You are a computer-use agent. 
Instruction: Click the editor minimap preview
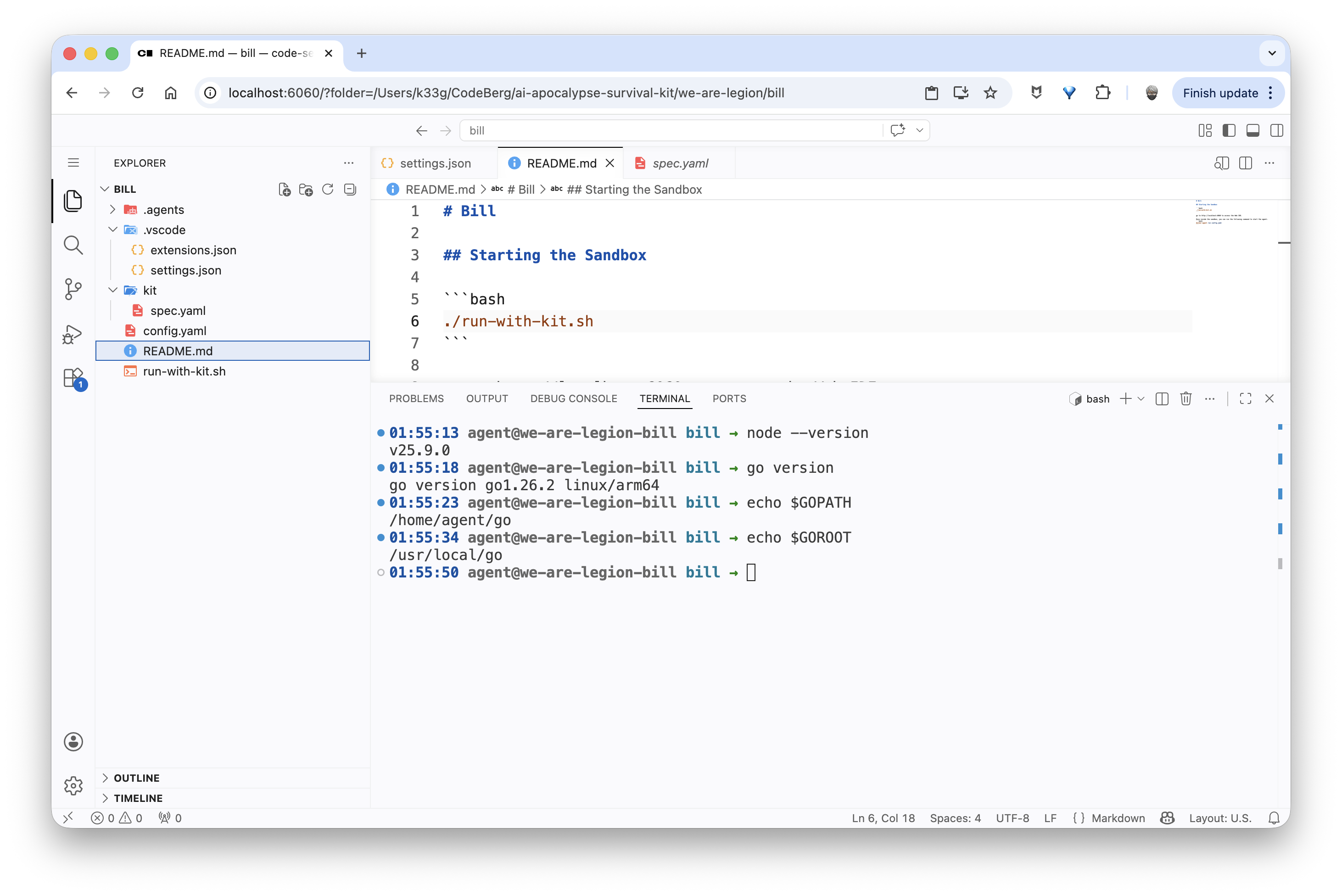pyautogui.click(x=1231, y=212)
